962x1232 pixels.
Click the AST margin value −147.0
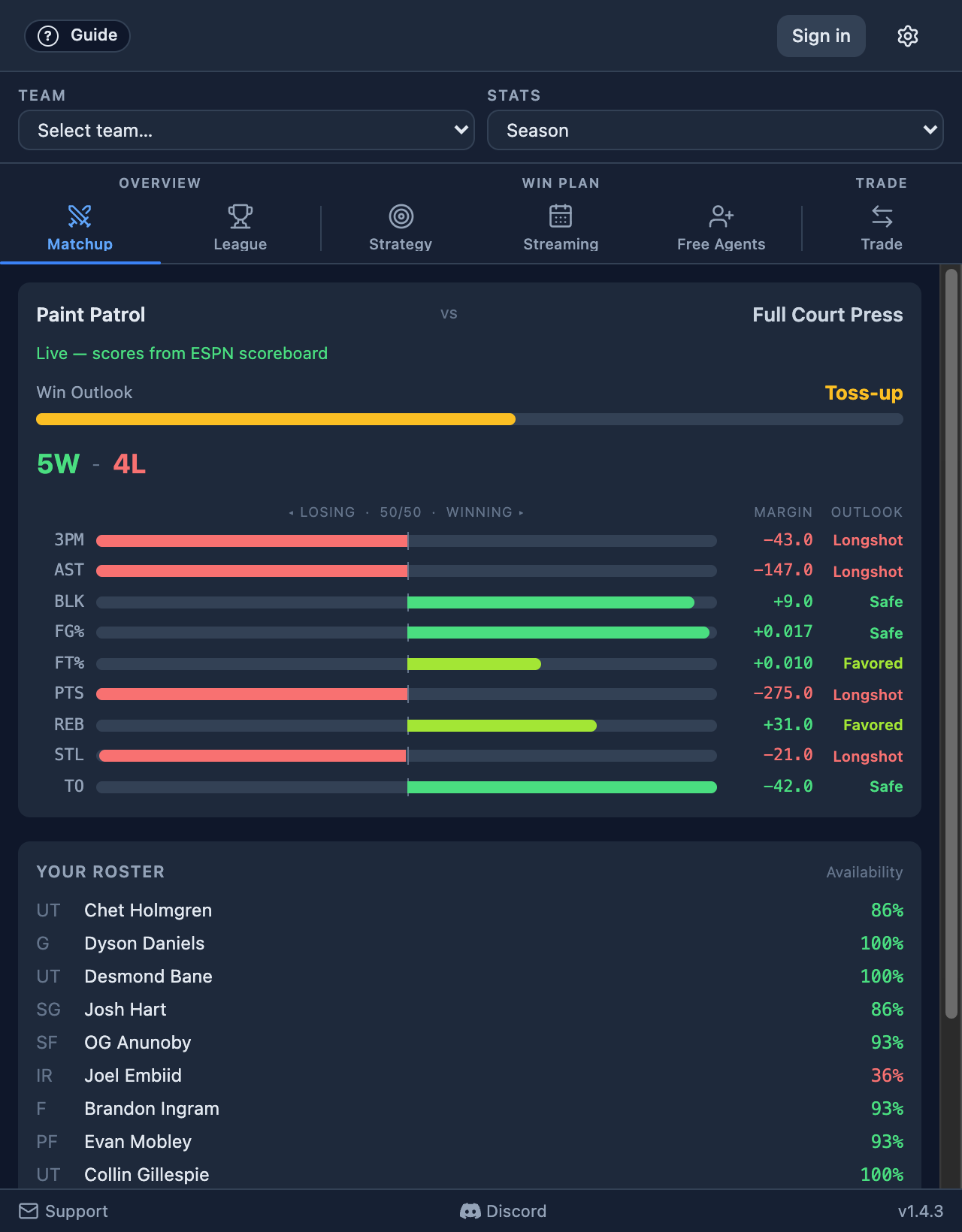coord(783,571)
